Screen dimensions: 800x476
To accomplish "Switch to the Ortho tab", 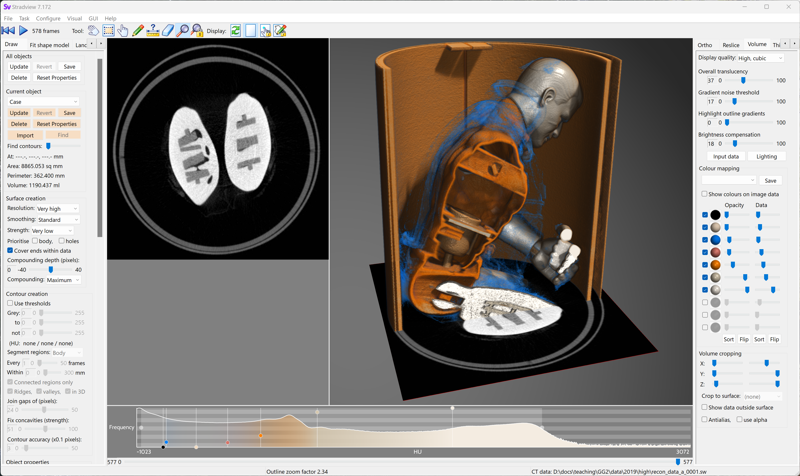I will tap(705, 45).
